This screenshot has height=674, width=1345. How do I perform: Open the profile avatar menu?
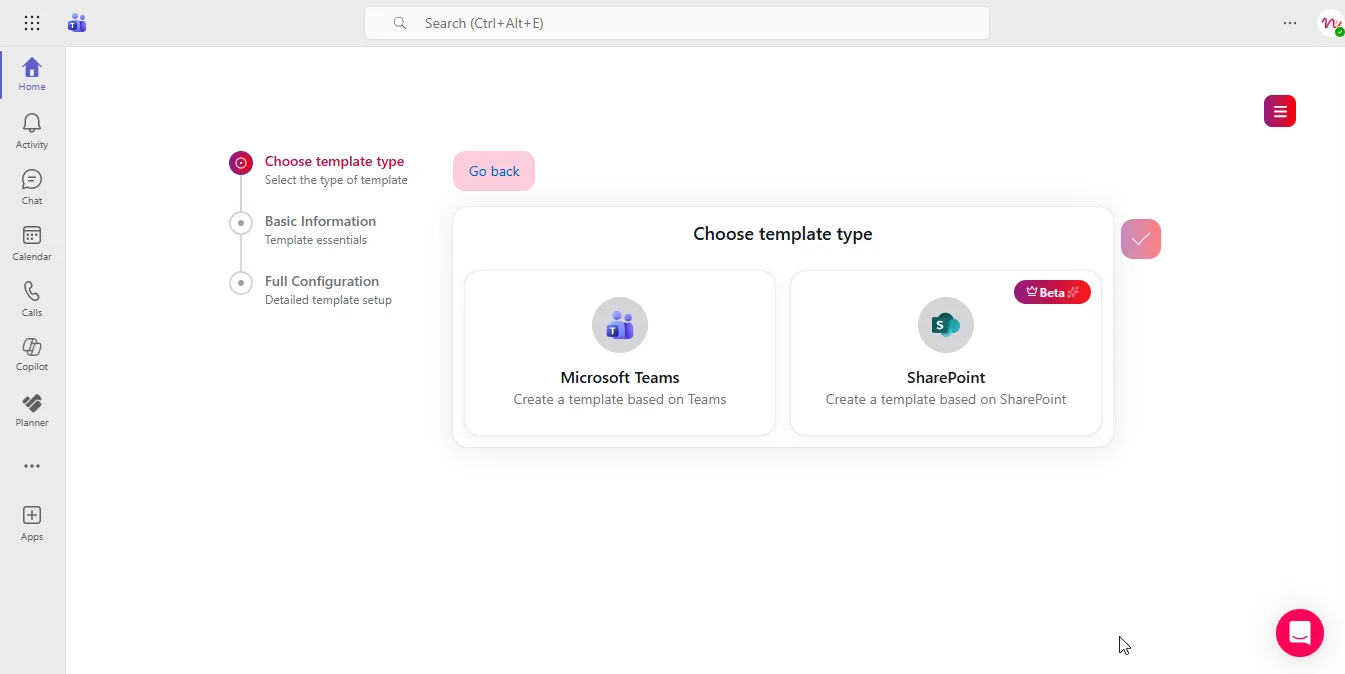(x=1331, y=23)
